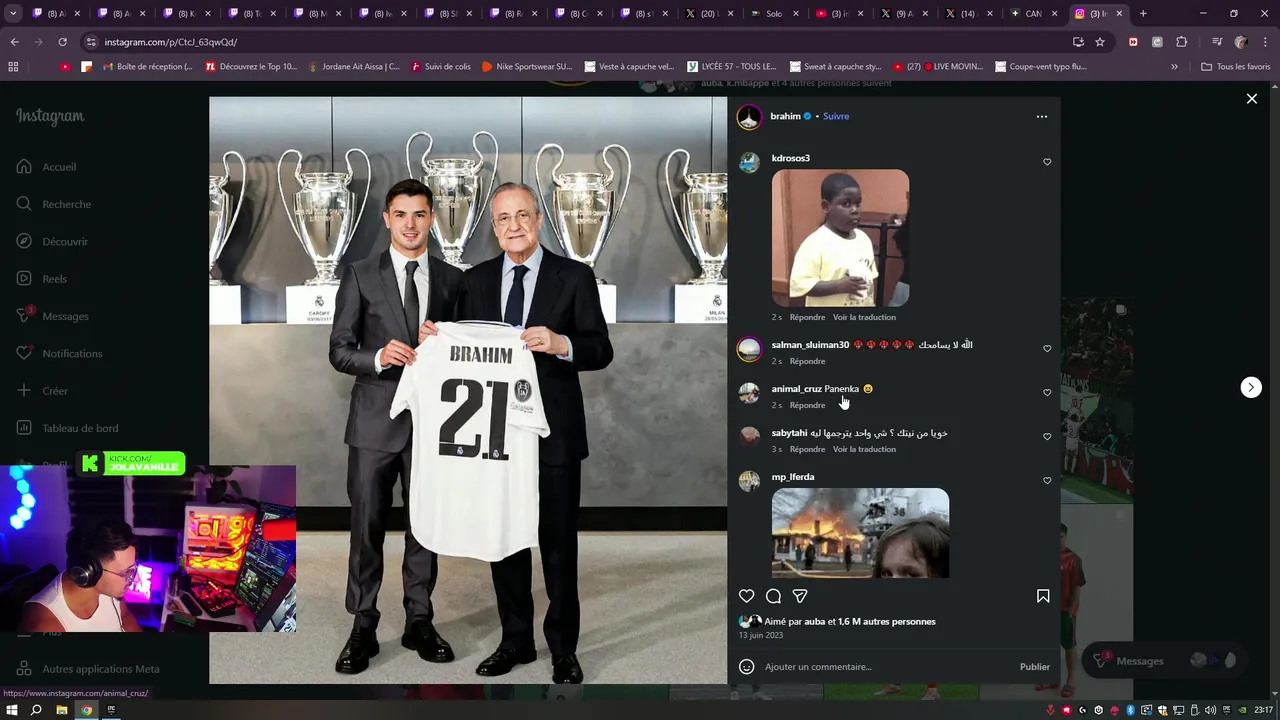The width and height of the screenshot is (1280, 720).
Task: Reply to kdrosos3's comment
Action: [807, 317]
